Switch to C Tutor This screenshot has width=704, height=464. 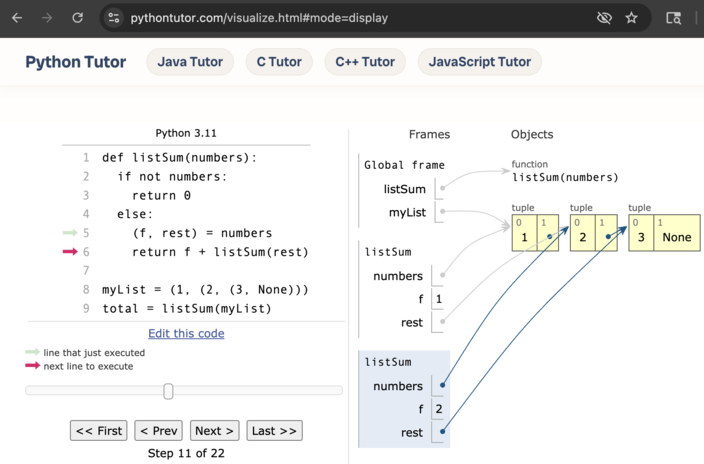(x=279, y=62)
